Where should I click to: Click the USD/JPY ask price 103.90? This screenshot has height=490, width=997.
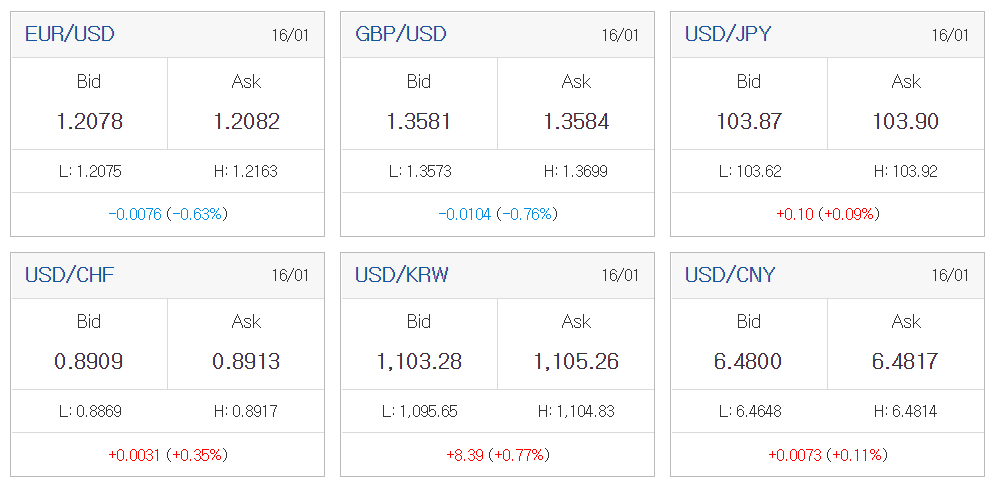point(906,121)
